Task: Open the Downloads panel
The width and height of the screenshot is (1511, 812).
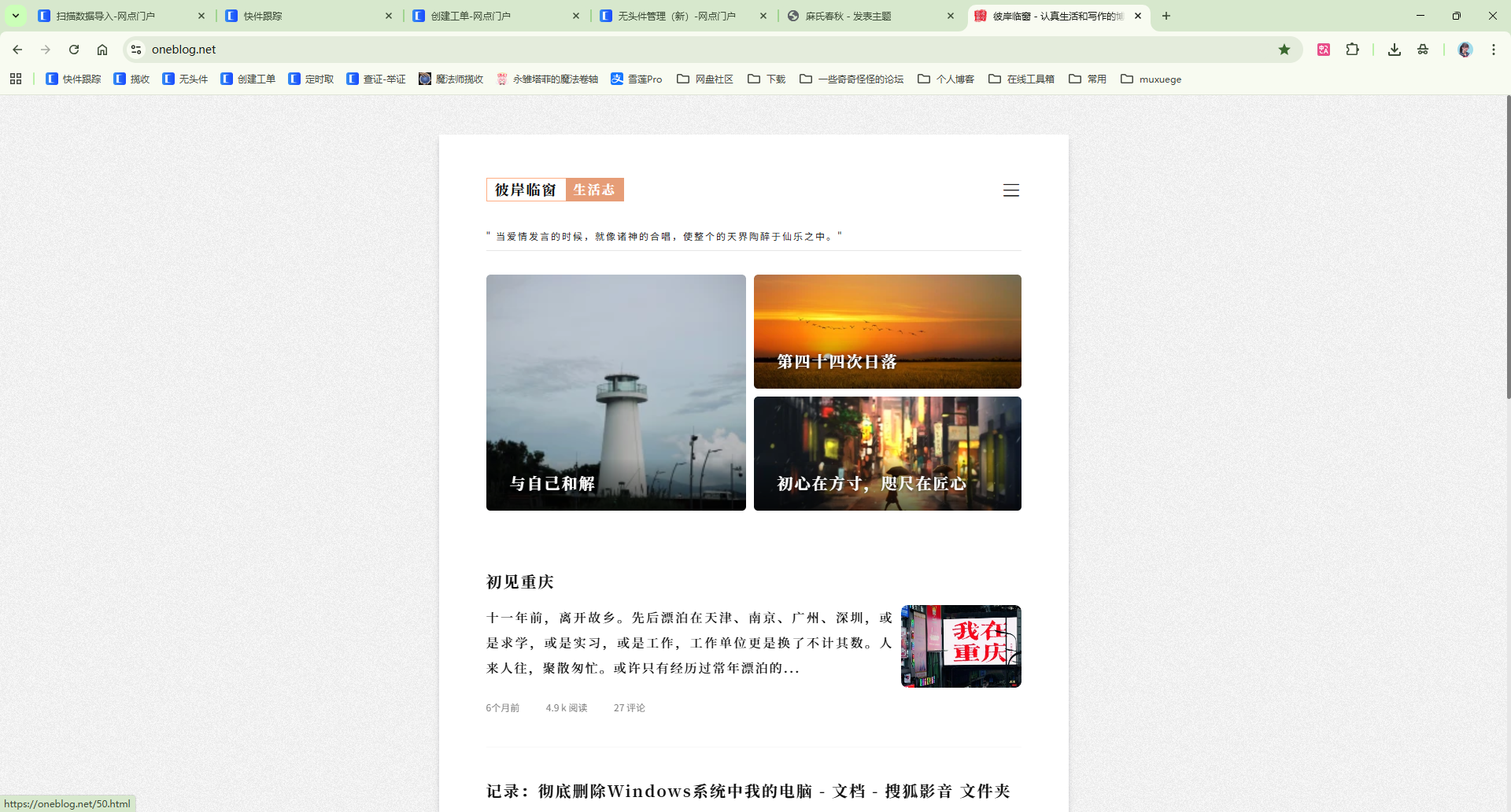Action: 1394,49
